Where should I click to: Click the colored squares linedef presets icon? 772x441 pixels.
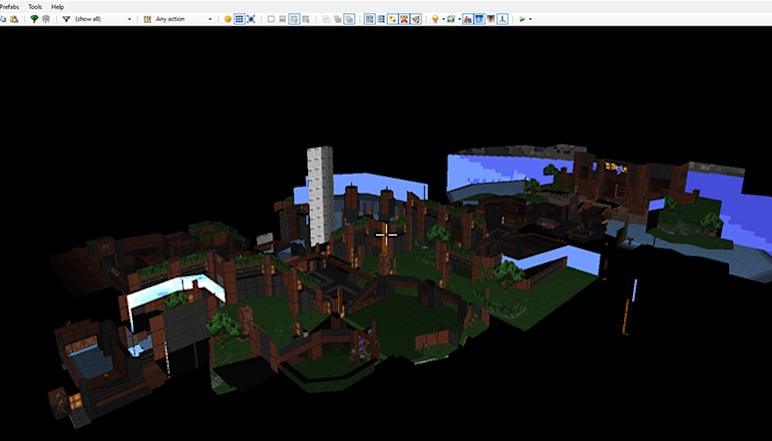tap(147, 19)
